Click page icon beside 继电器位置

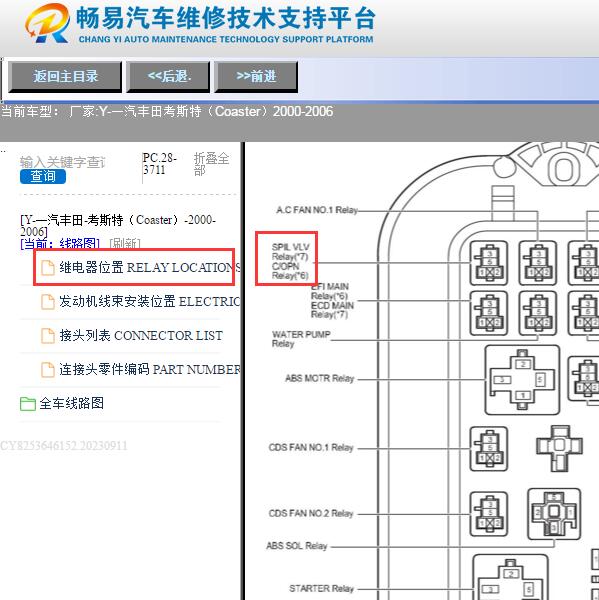[48, 267]
